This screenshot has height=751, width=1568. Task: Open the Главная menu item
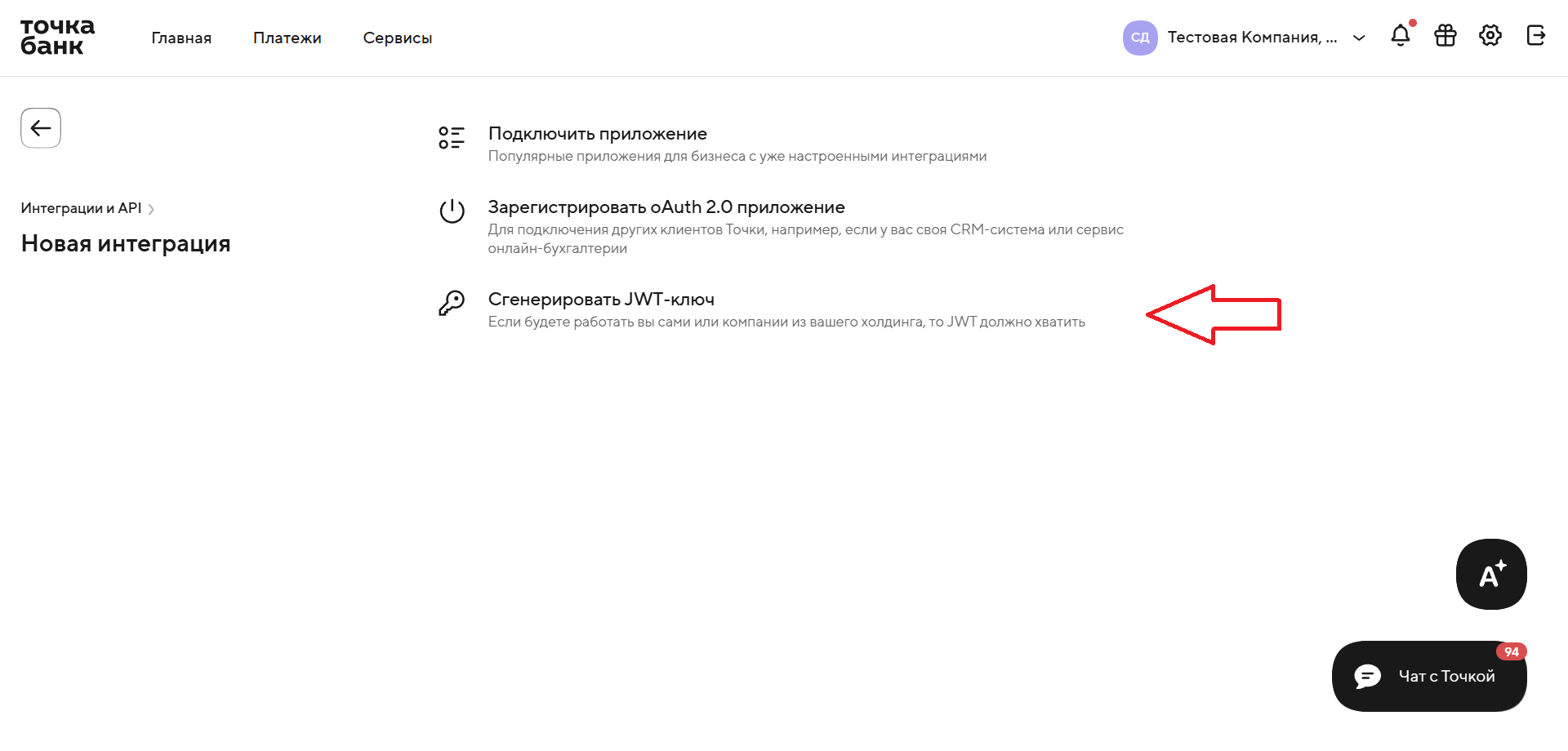coord(181,38)
